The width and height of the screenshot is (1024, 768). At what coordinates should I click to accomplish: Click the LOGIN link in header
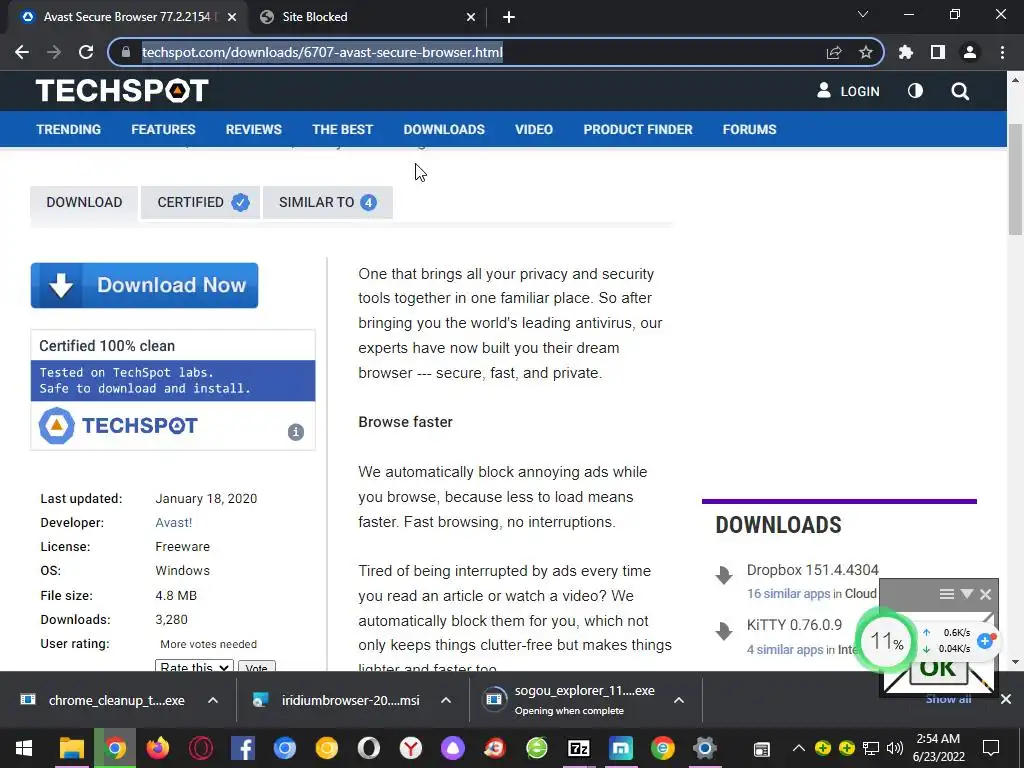[x=848, y=91]
